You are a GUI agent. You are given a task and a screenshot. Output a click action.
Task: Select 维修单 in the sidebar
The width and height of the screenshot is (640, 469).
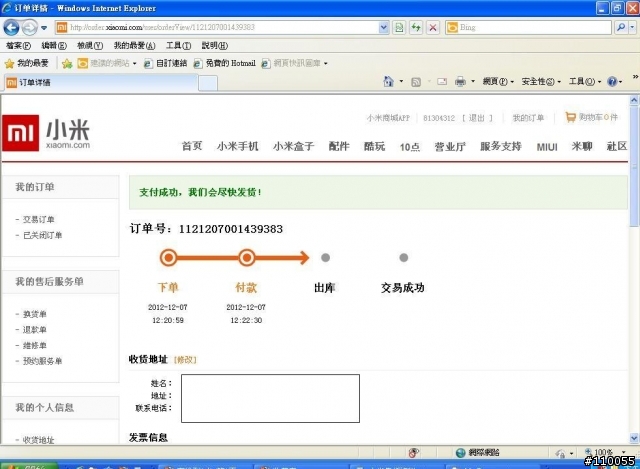[35, 345]
